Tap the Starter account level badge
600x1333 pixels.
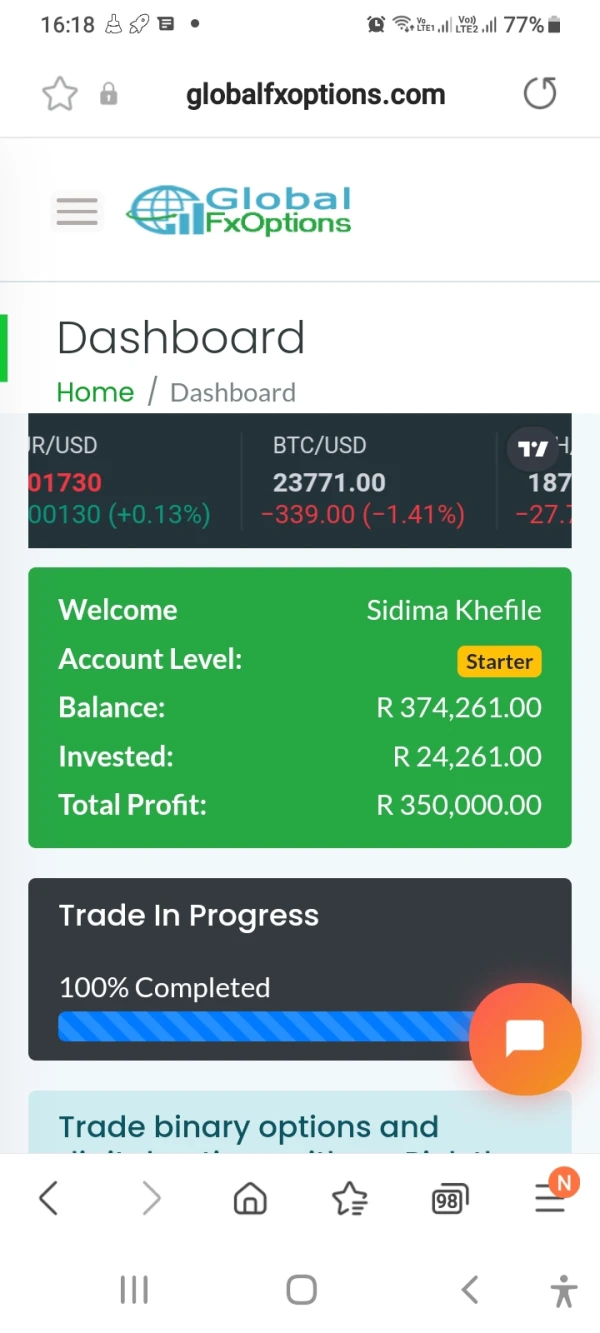click(x=499, y=662)
